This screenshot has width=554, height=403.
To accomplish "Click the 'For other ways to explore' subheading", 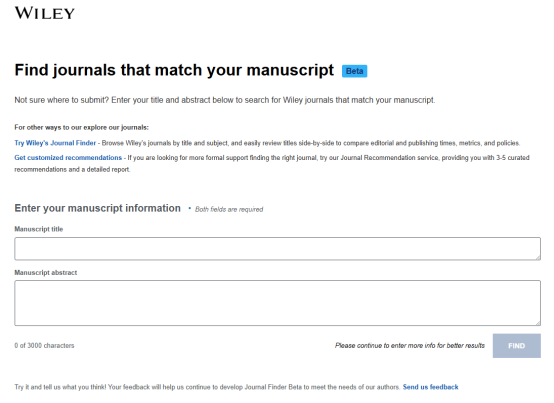I will [x=82, y=128].
